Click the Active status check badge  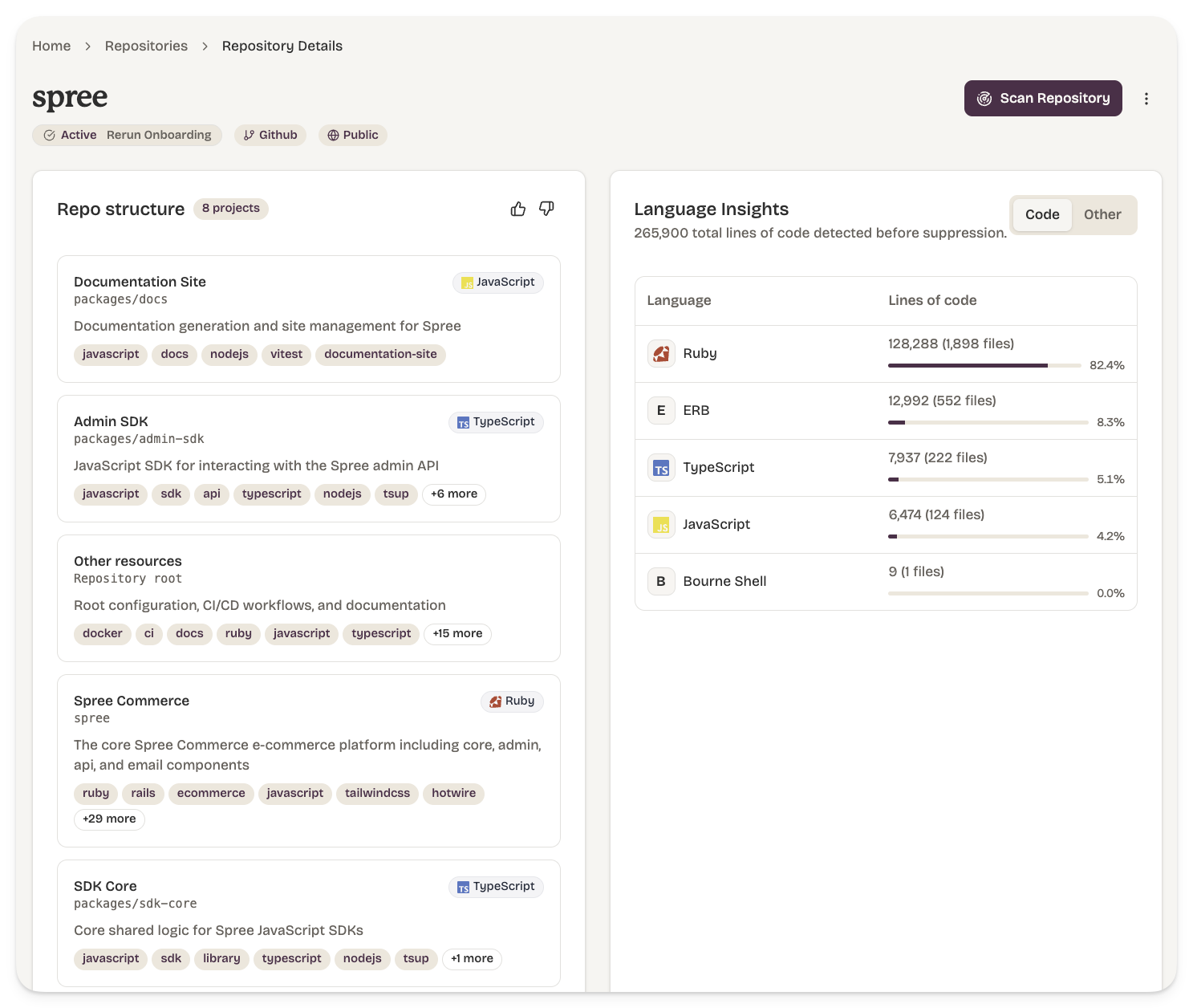tap(70, 135)
